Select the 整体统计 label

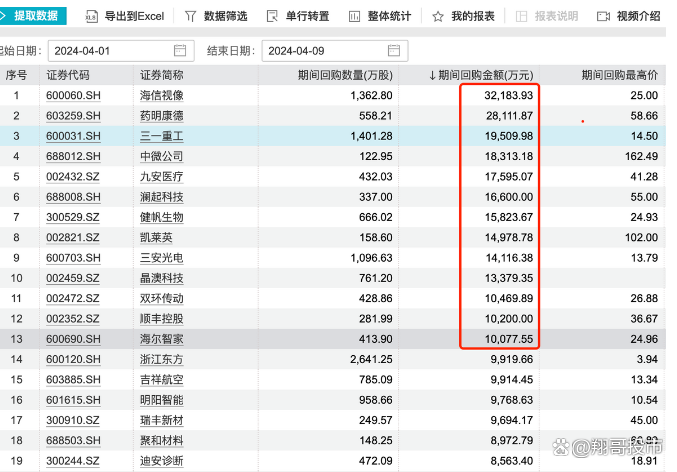coord(389,16)
